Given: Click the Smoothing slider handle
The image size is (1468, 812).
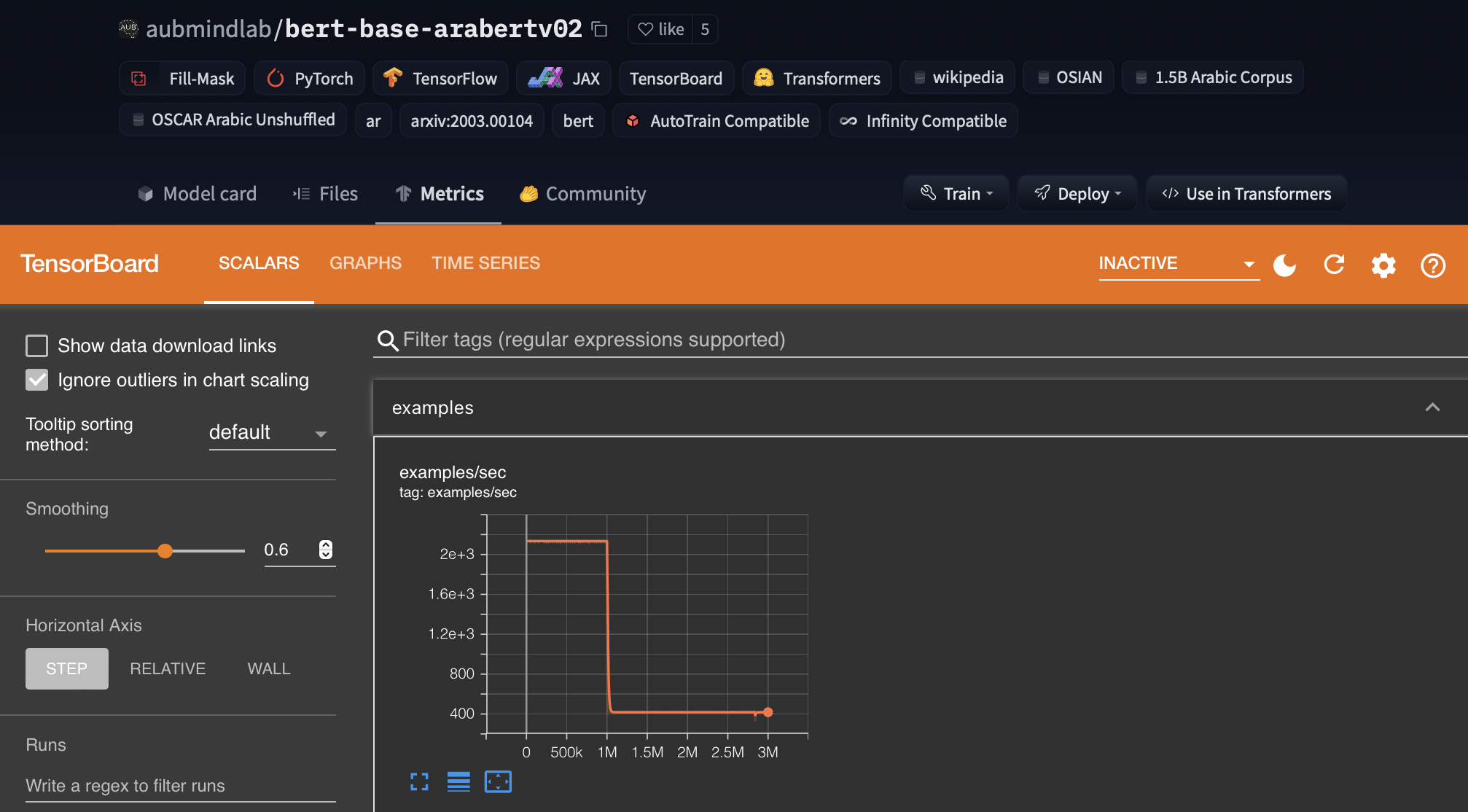Looking at the screenshot, I should pyautogui.click(x=165, y=551).
